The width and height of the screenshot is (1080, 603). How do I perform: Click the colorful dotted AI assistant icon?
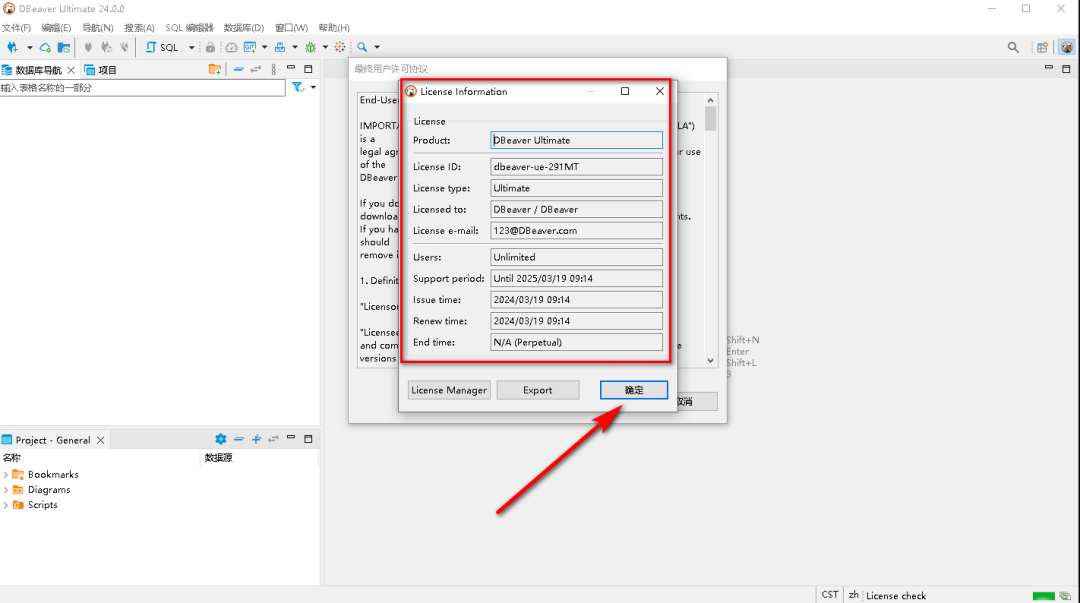340,48
